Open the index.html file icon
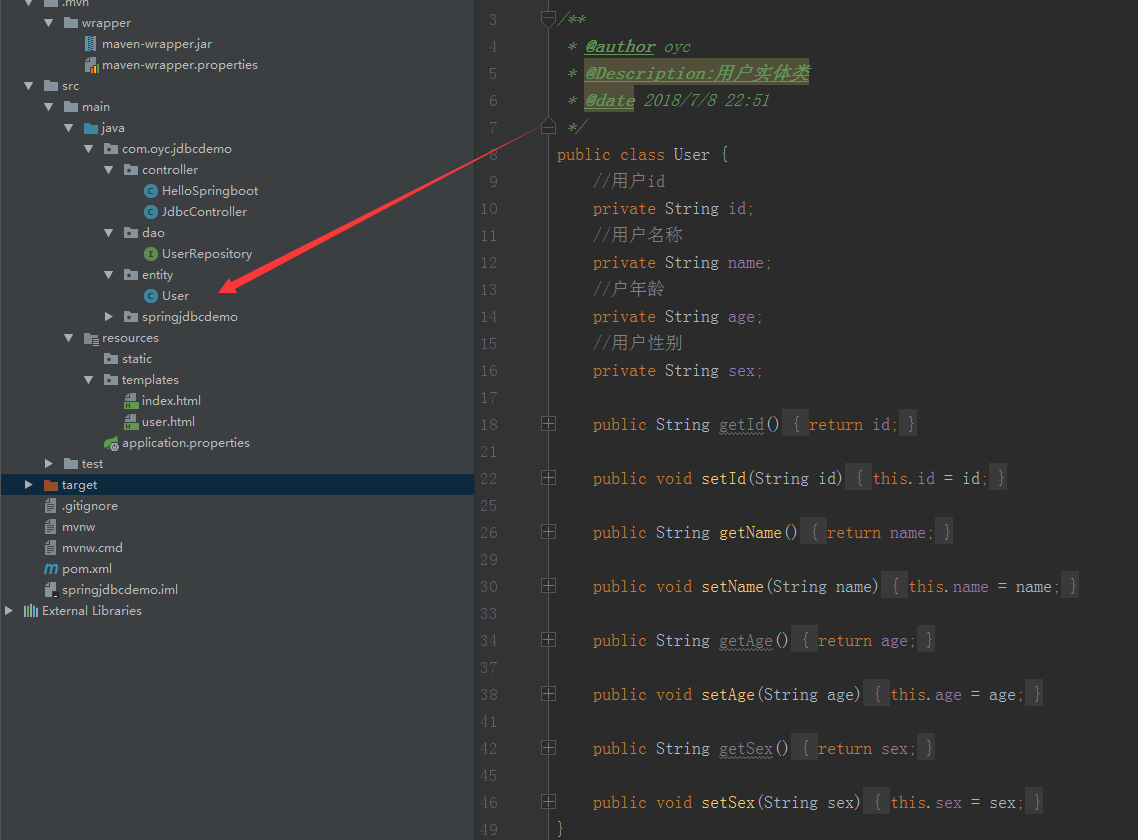Viewport: 1138px width, 840px height. pyautogui.click(x=133, y=400)
